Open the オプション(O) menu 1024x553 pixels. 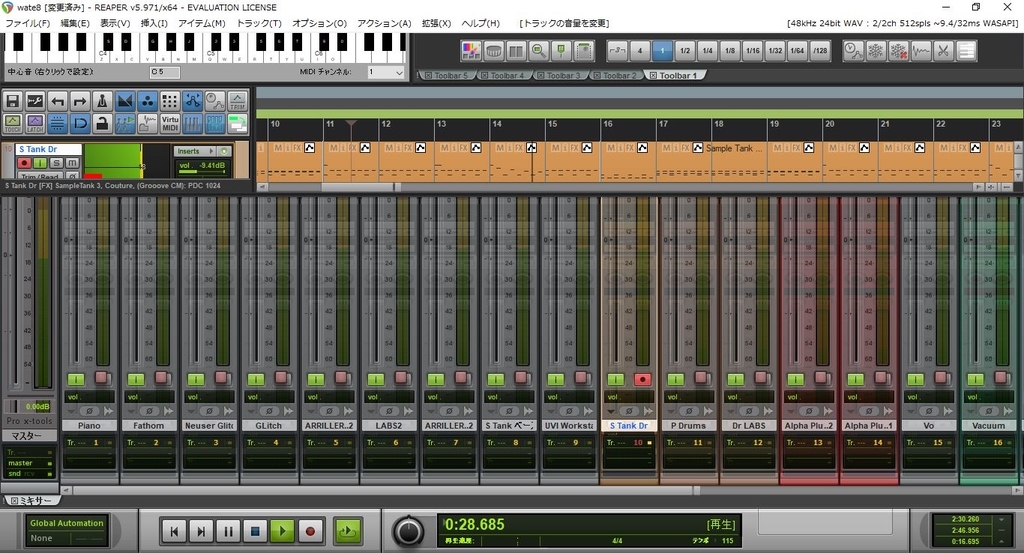coord(319,23)
